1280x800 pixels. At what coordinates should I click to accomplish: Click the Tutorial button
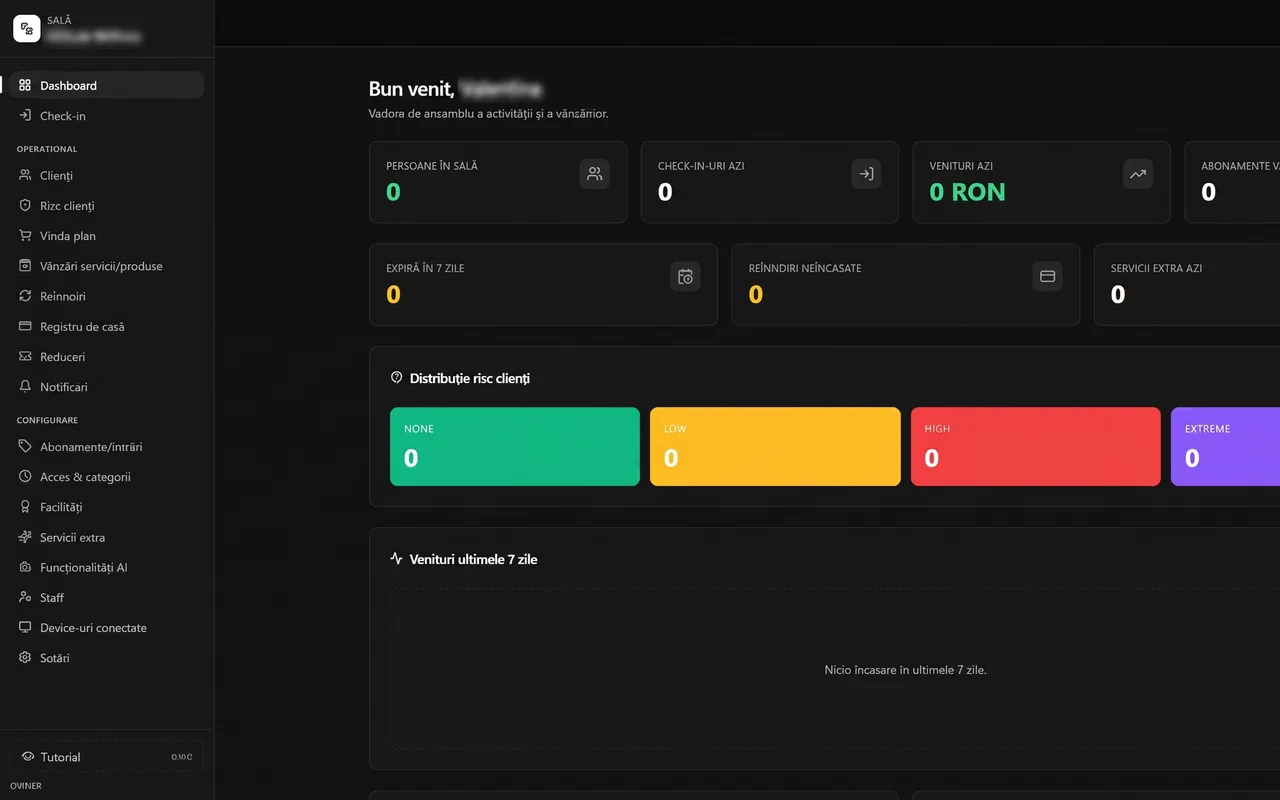[106, 757]
